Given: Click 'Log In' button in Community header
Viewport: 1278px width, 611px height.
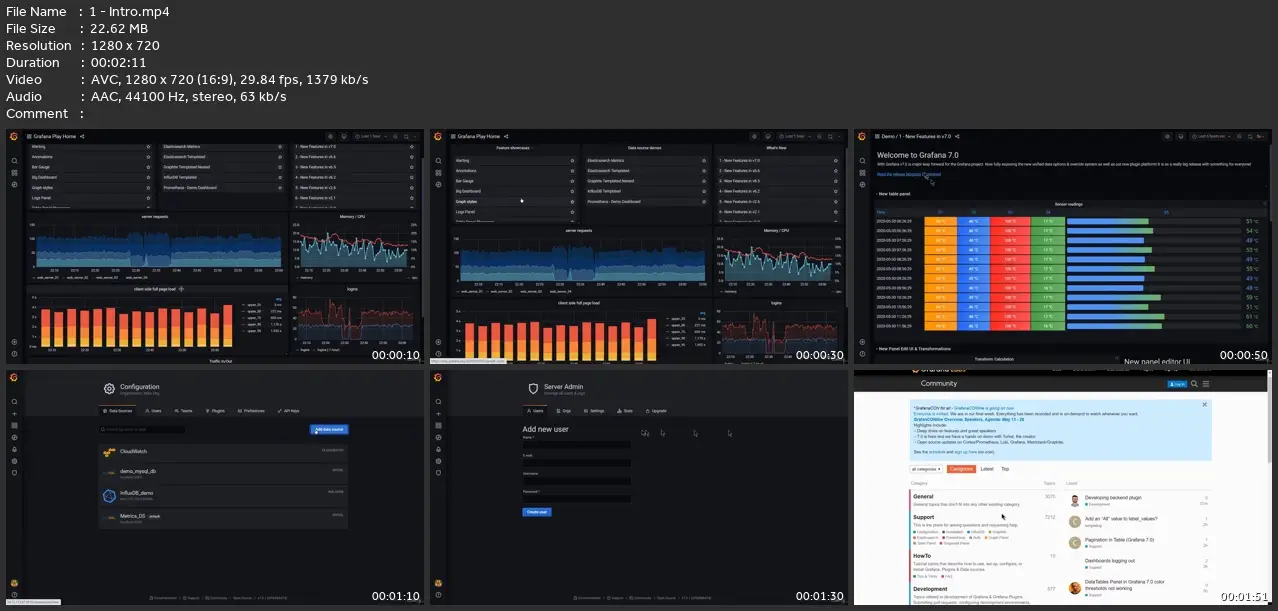Looking at the screenshot, I should tap(1177, 383).
